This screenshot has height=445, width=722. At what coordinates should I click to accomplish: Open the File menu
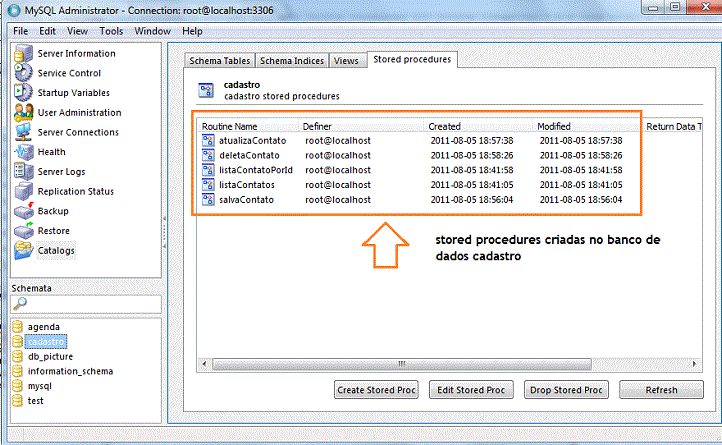(x=21, y=31)
